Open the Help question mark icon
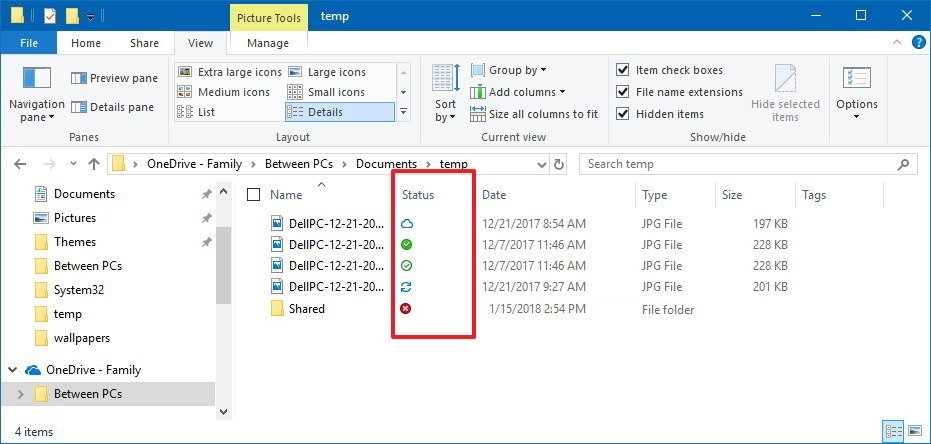The width and height of the screenshot is (931, 444). point(919,43)
